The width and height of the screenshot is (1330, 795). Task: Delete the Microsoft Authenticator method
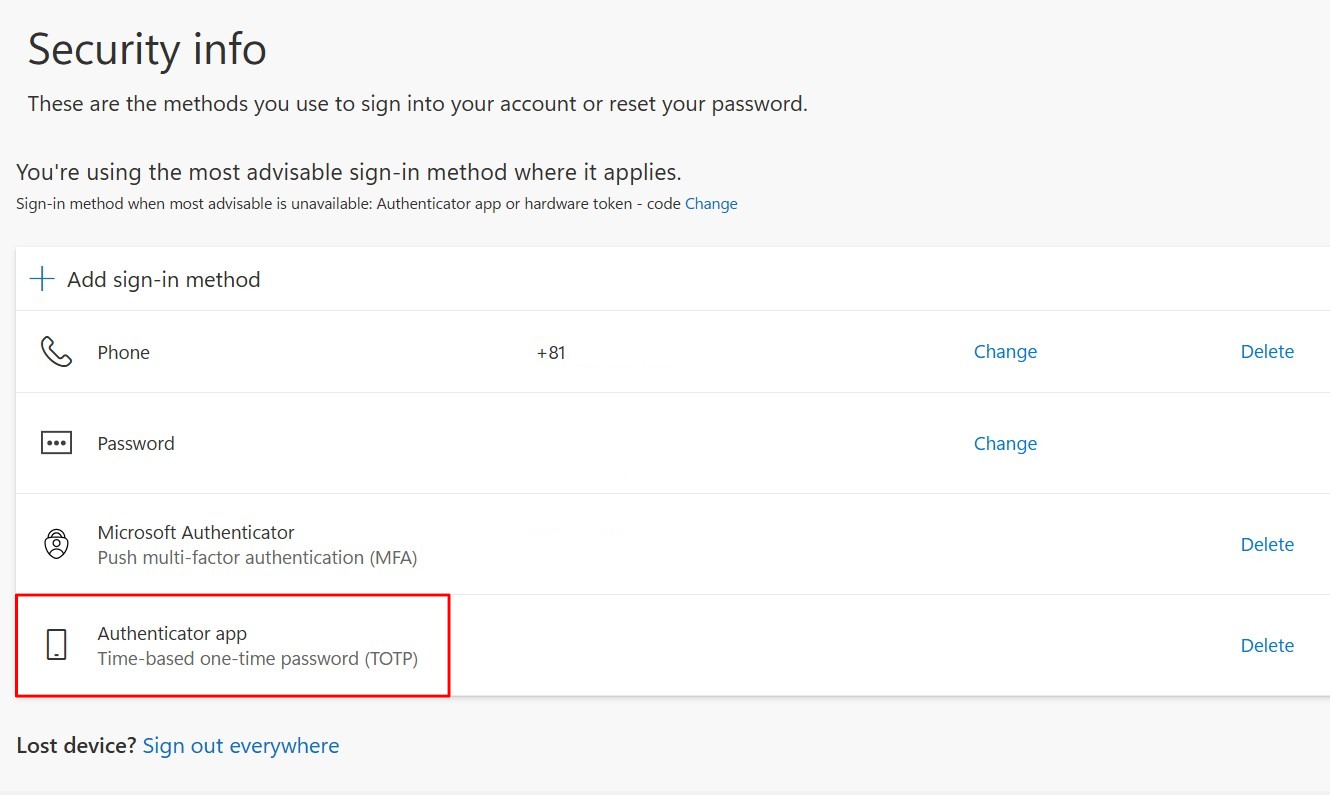point(1267,544)
